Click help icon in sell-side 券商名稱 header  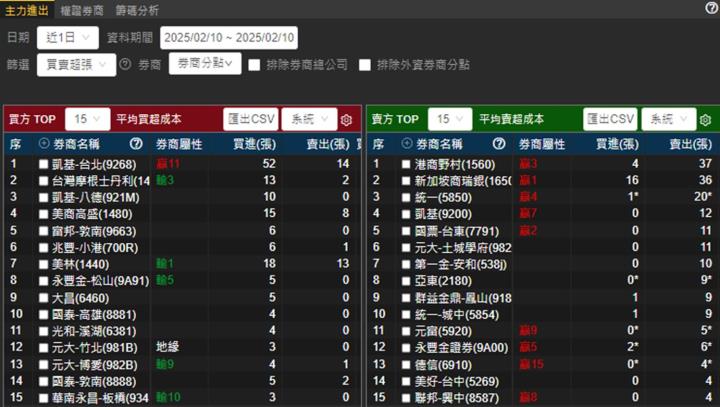pyautogui.click(x=499, y=144)
